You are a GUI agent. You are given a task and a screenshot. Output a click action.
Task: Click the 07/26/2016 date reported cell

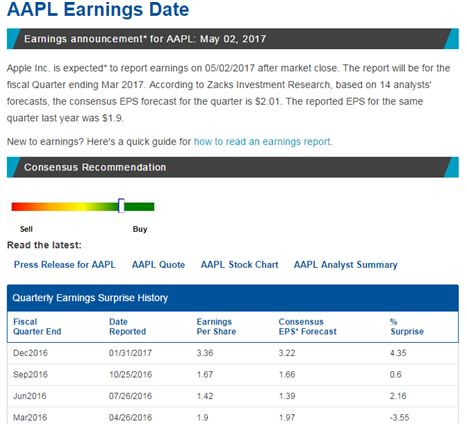click(x=130, y=396)
